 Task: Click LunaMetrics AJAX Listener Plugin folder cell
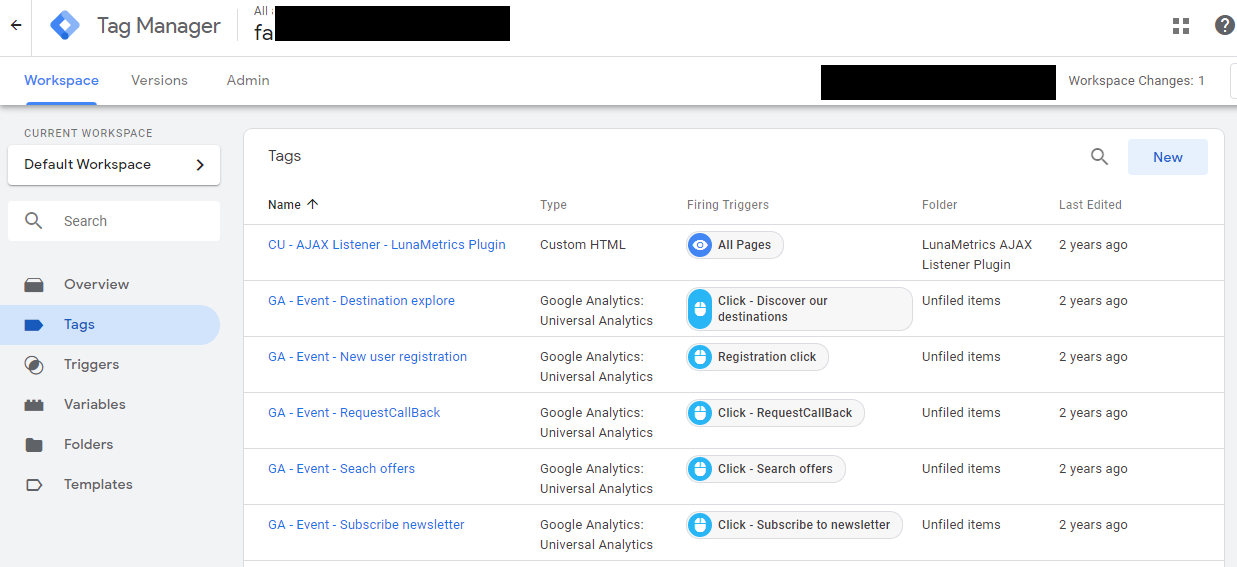pos(977,255)
